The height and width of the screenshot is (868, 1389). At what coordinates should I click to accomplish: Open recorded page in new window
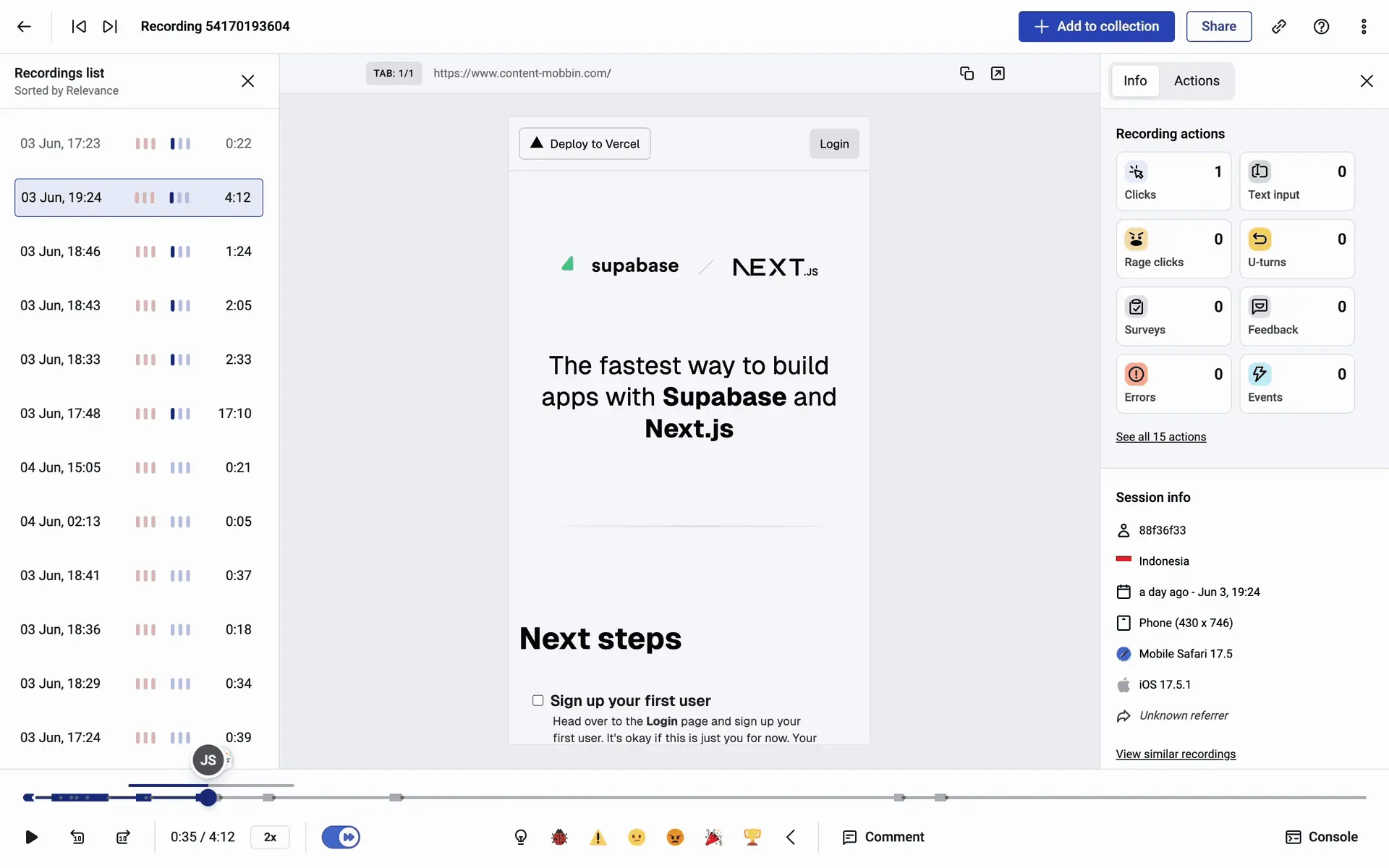[x=998, y=73]
